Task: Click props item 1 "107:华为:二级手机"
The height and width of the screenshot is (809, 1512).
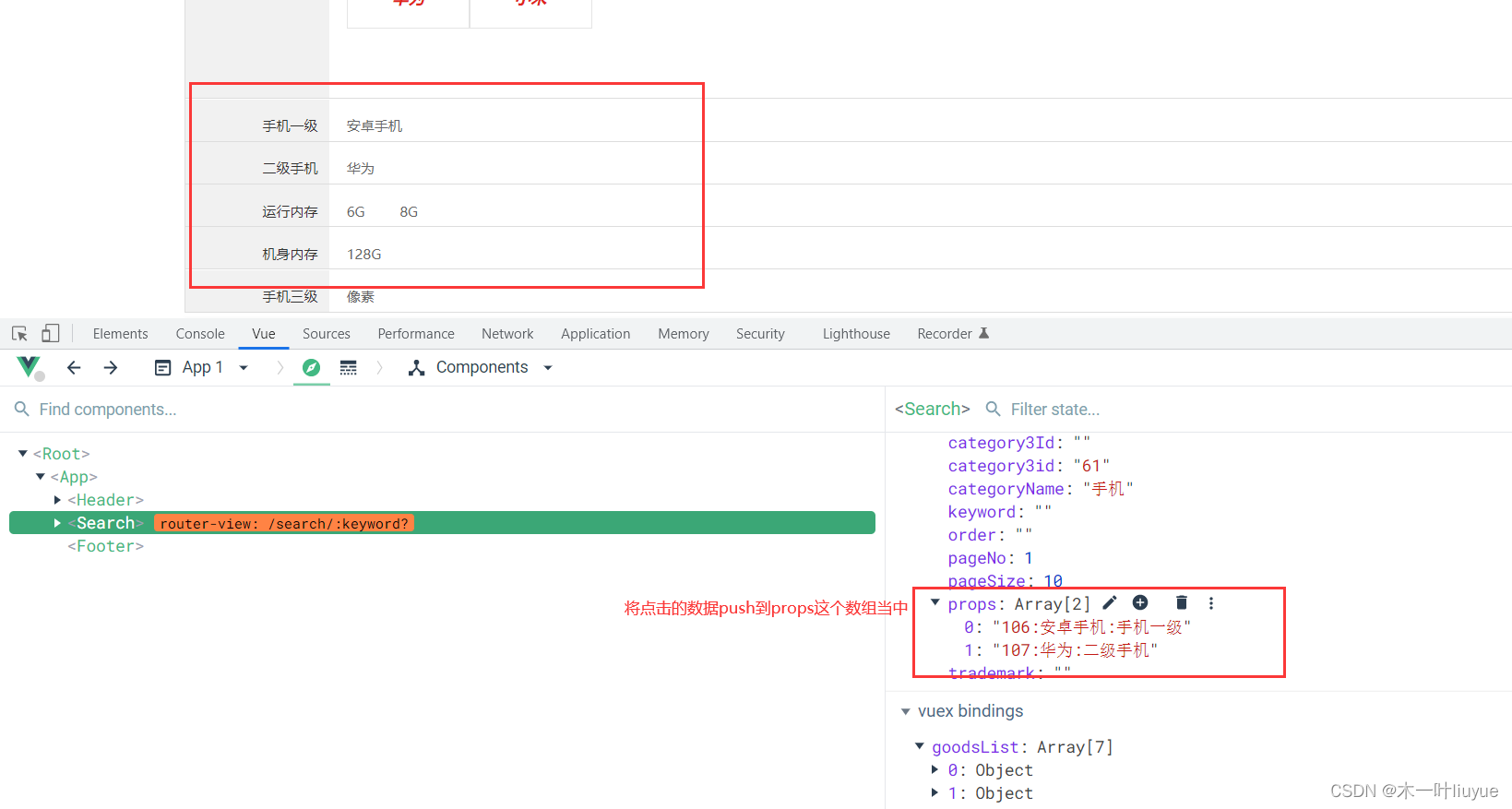Action: pos(1075,650)
